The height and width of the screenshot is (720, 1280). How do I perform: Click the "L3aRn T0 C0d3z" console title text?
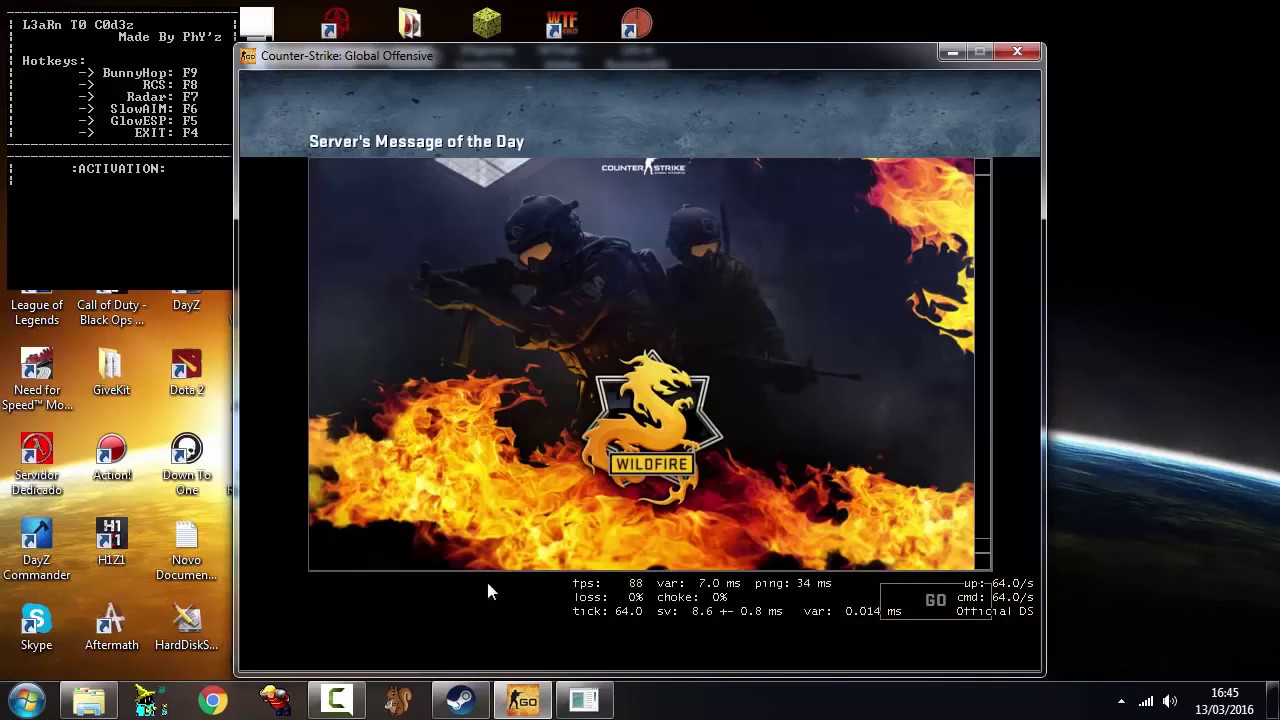78,25
